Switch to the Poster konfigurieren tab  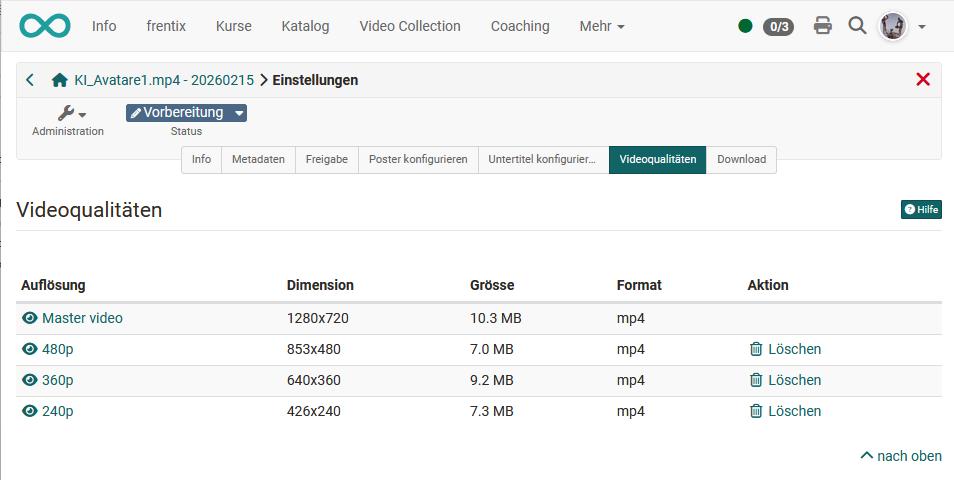(x=418, y=160)
